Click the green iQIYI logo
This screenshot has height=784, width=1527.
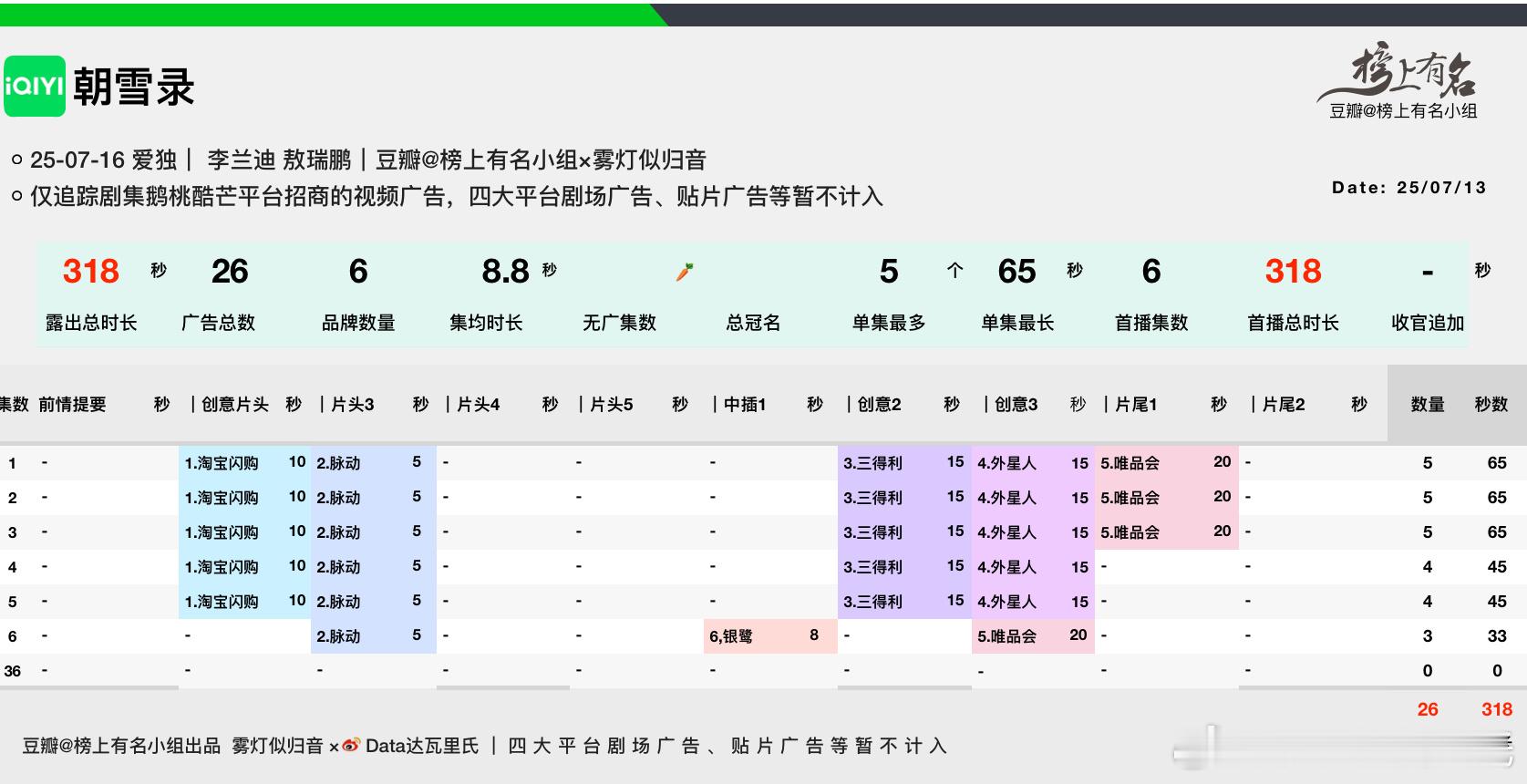(x=35, y=86)
